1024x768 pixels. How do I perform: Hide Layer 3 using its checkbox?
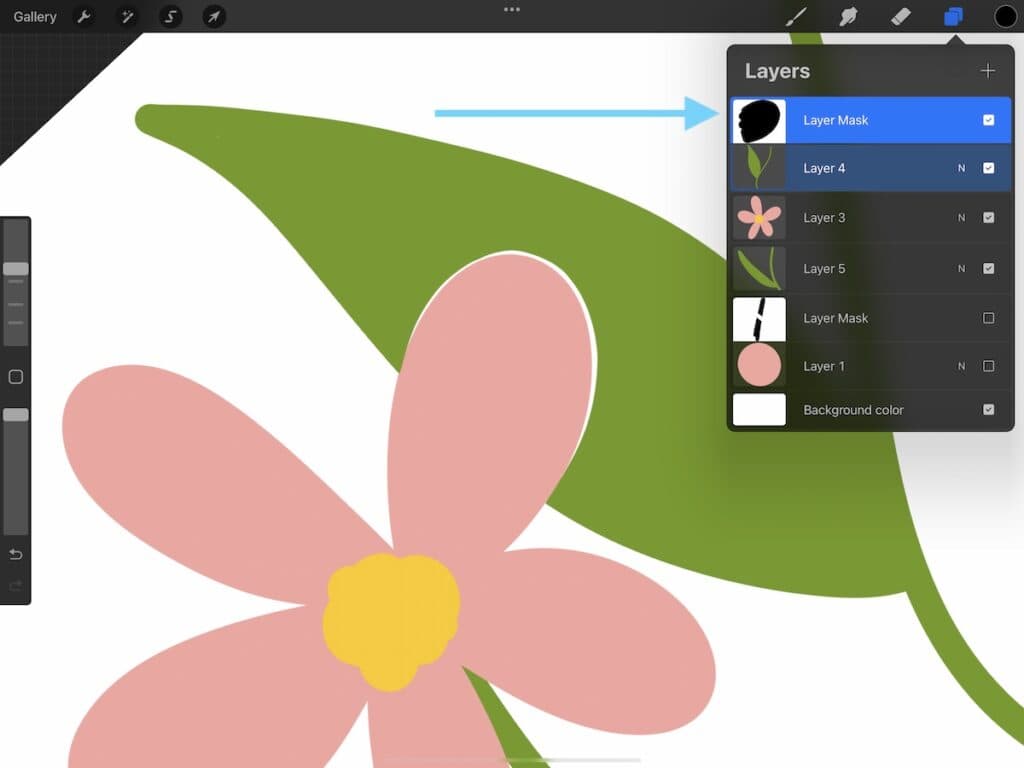[988, 218]
